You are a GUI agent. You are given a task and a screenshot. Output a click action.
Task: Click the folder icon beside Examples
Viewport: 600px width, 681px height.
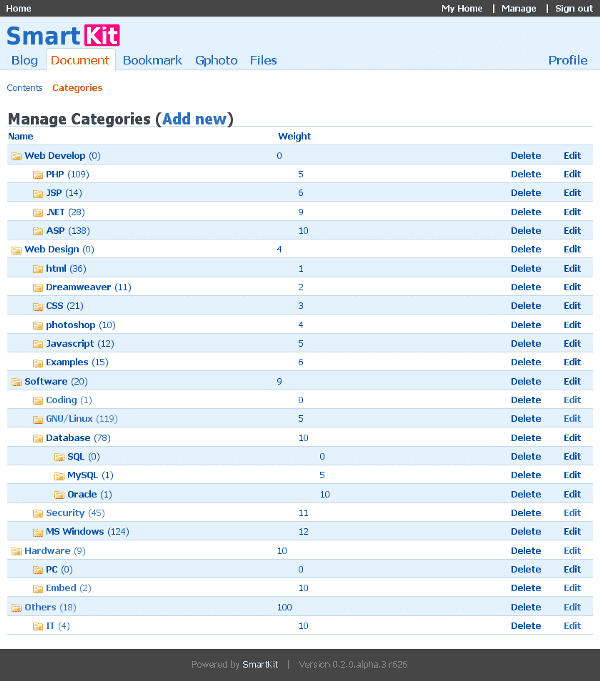pyautogui.click(x=38, y=363)
